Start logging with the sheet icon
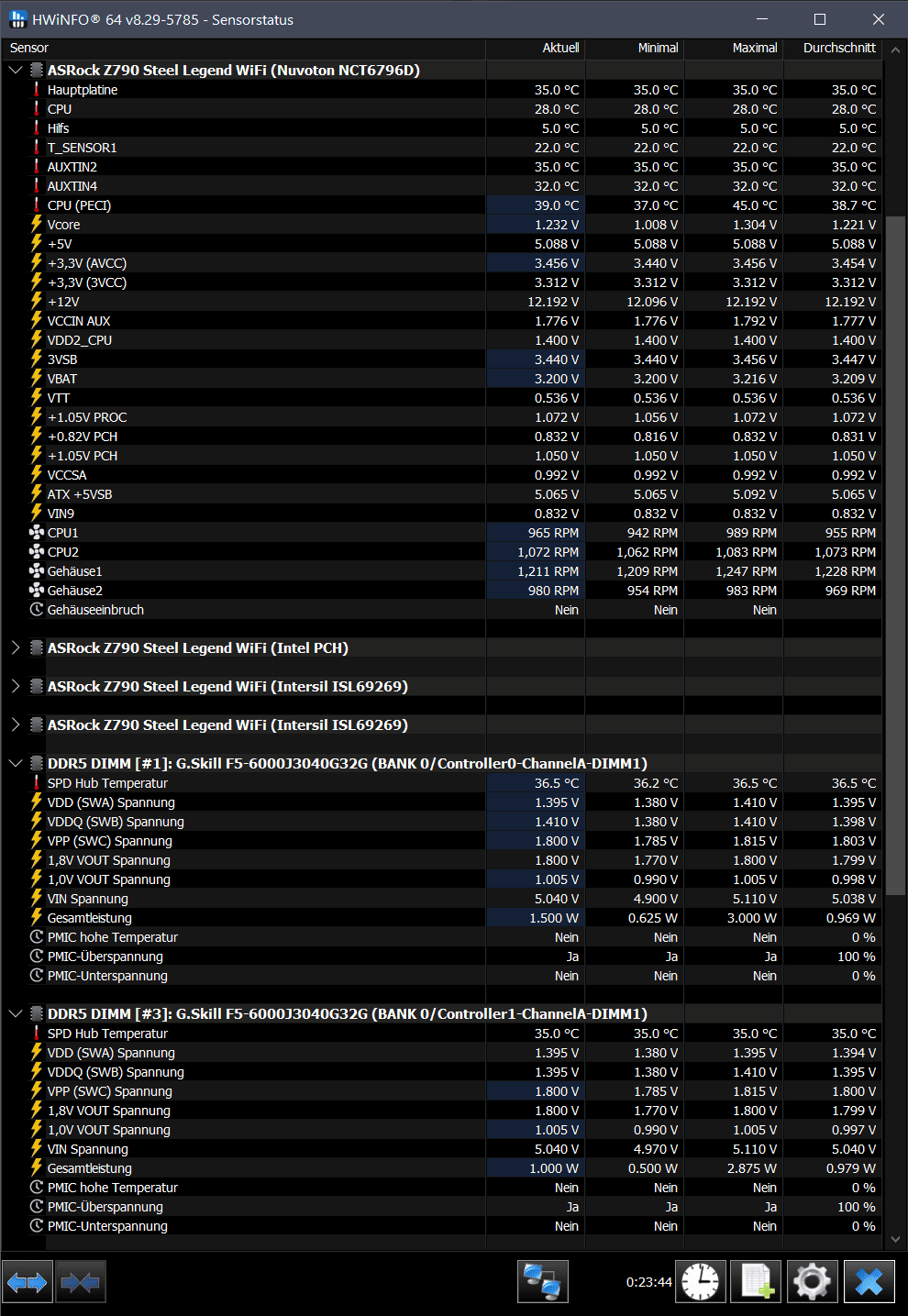908x1316 pixels. point(757,1281)
